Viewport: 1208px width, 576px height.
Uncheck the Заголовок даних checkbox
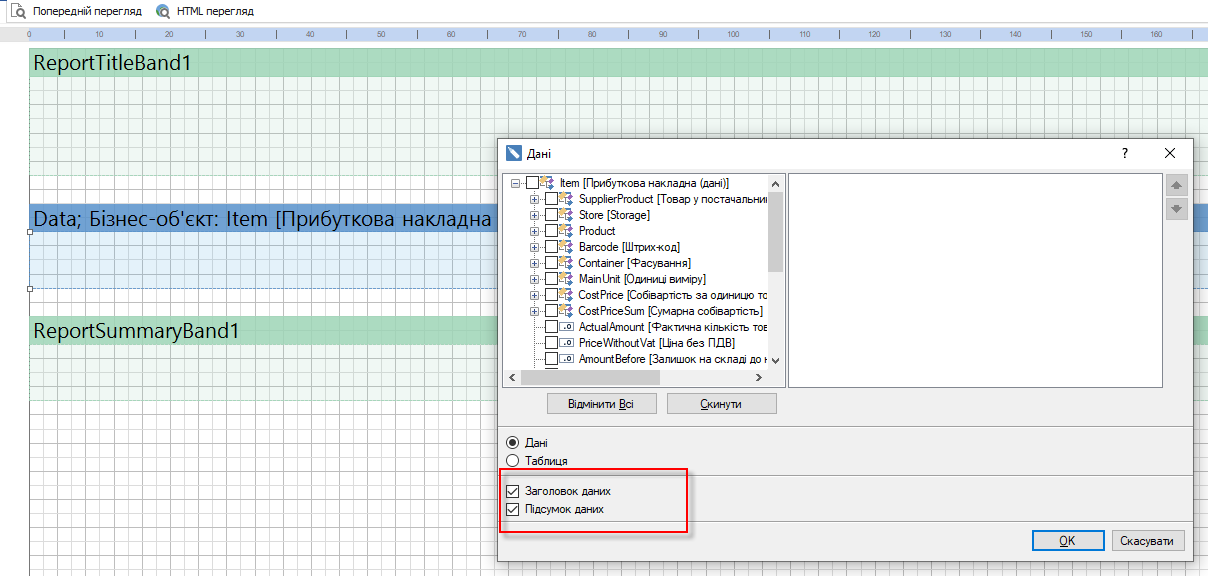pyautogui.click(x=513, y=492)
